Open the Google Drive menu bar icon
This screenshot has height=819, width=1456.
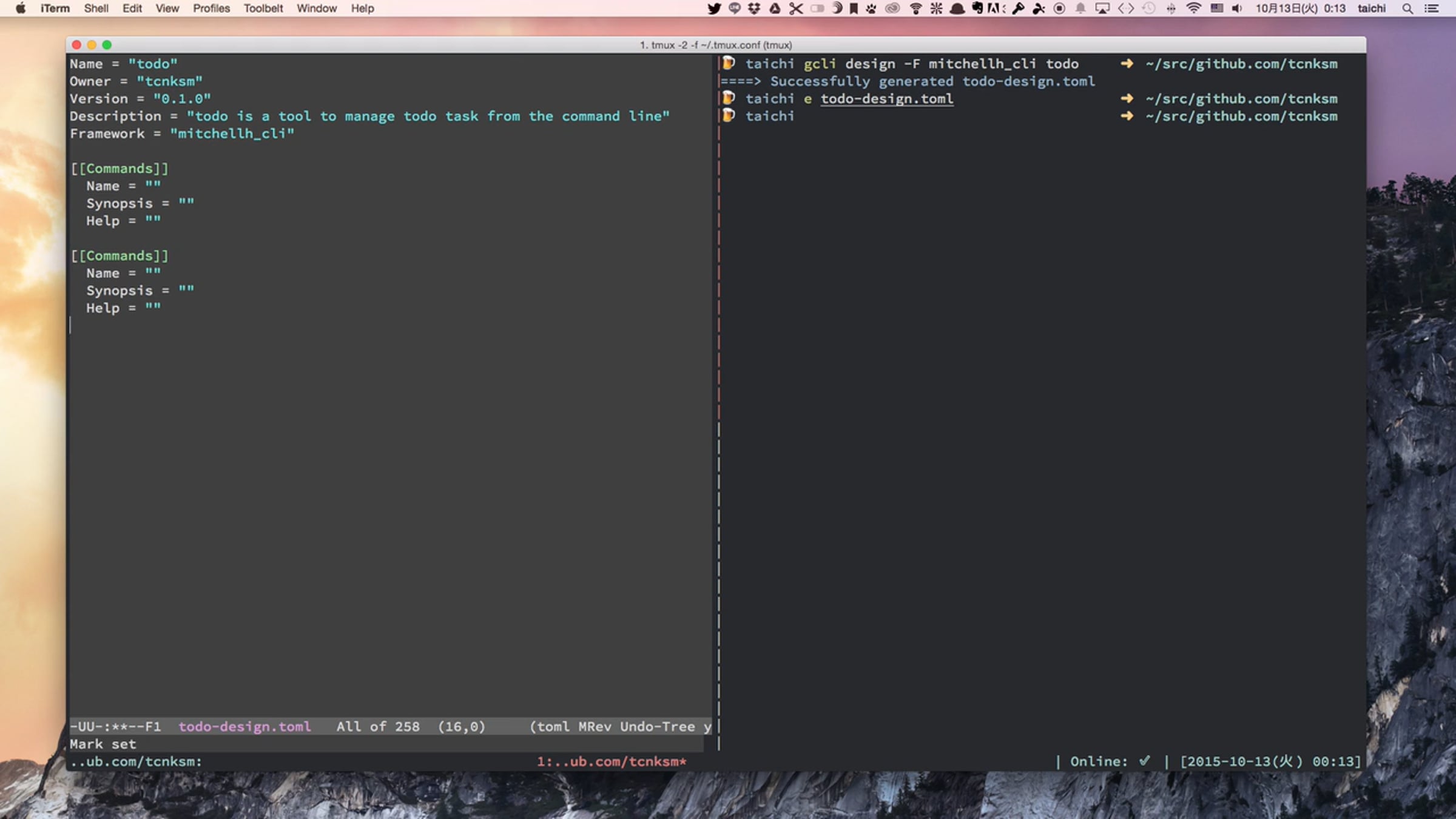click(775, 8)
